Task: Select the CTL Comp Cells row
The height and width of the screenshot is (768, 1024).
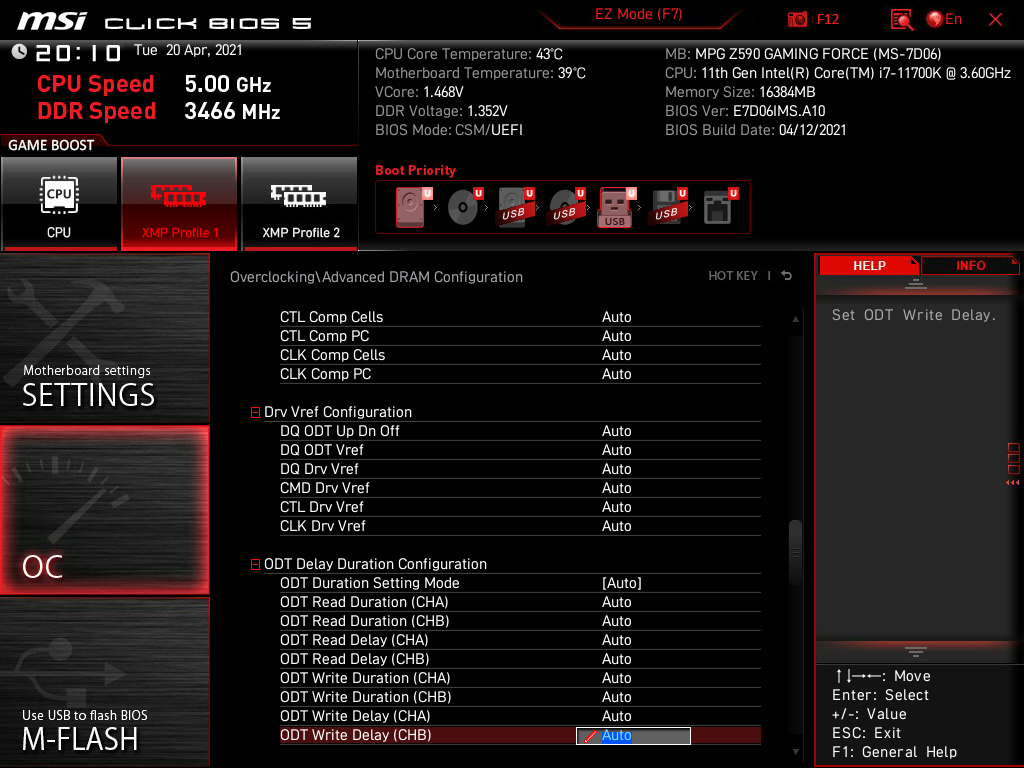Action: pos(520,317)
